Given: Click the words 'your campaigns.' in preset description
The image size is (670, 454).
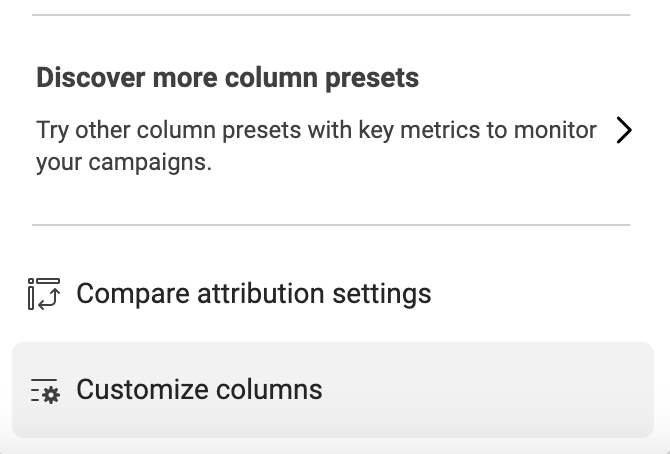Looking at the screenshot, I should pyautogui.click(x=124, y=162).
